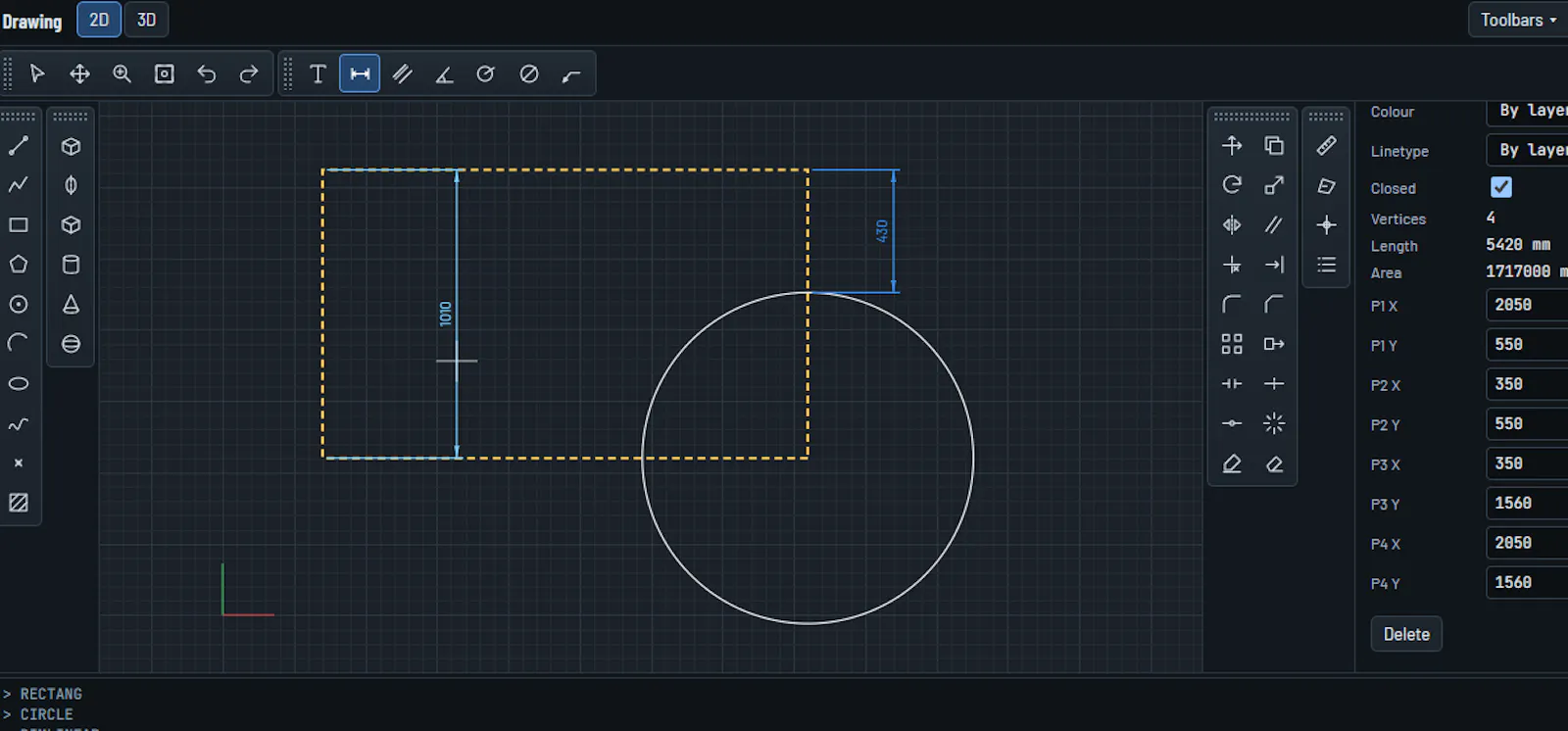1568x731 pixels.
Task: Undo the last action
Action: pos(207,73)
